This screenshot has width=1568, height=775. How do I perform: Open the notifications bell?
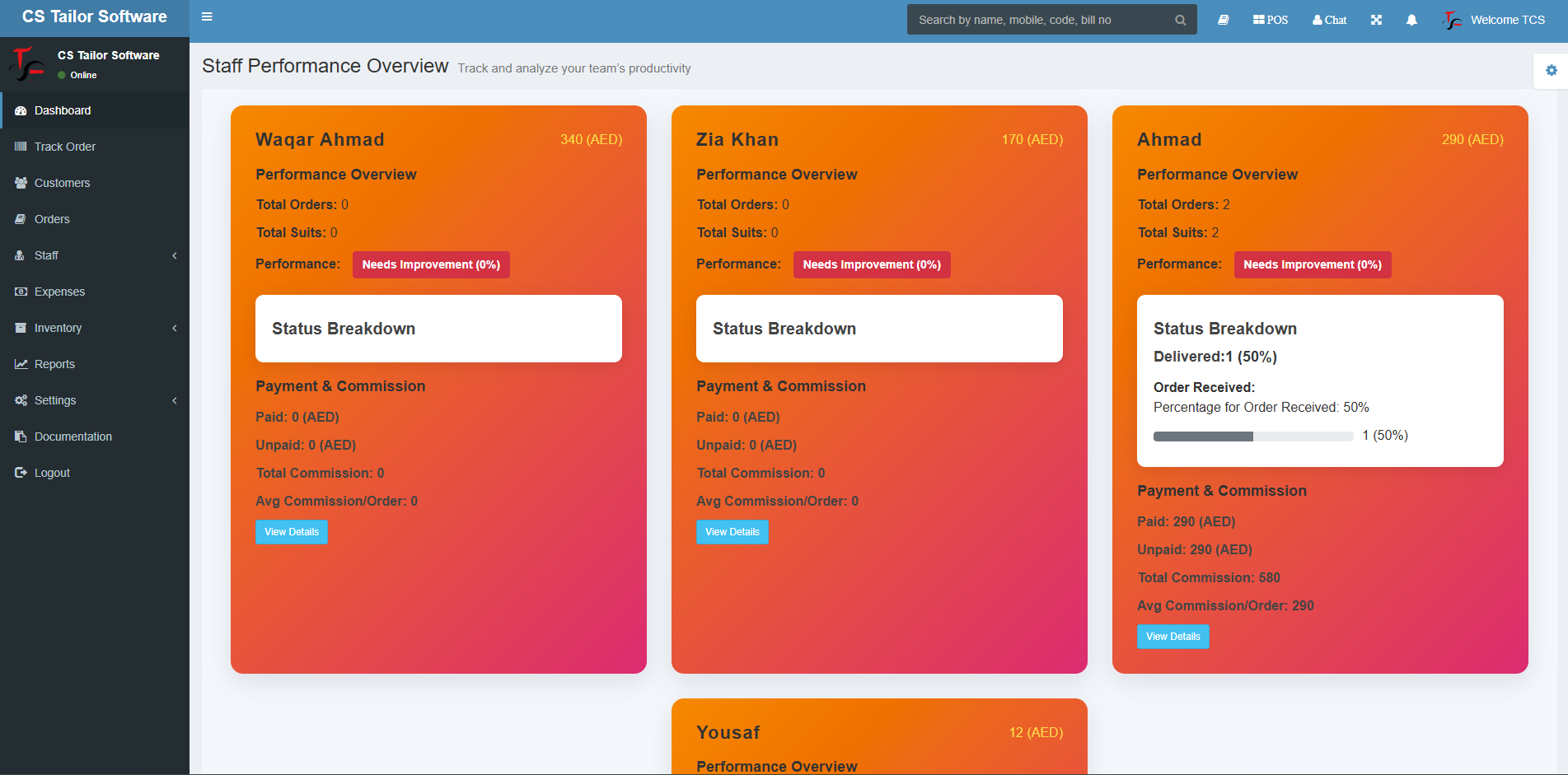pos(1411,20)
